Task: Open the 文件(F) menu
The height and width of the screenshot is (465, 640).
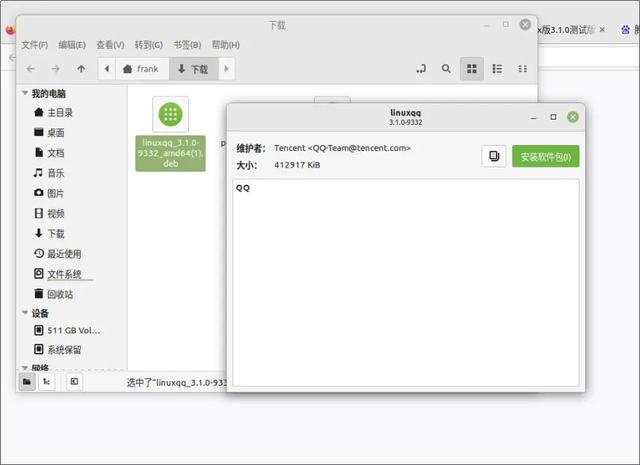Action: tap(35, 45)
